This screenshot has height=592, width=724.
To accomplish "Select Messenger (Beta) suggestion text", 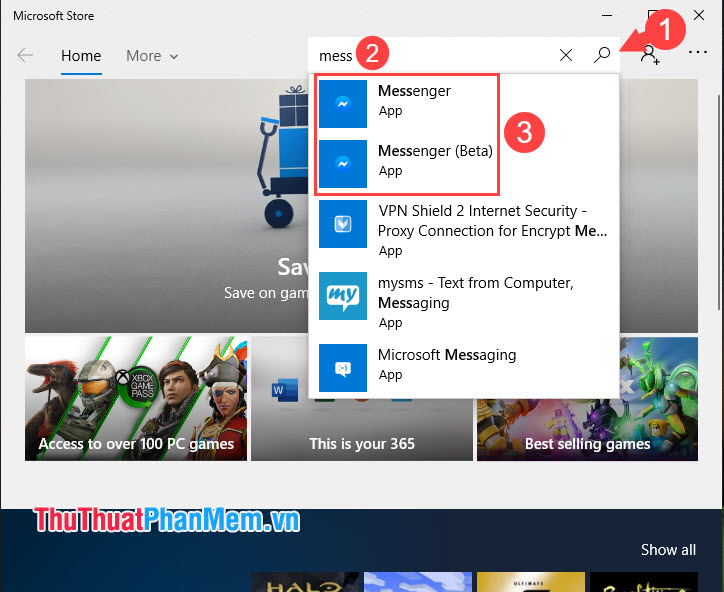I will click(x=435, y=151).
